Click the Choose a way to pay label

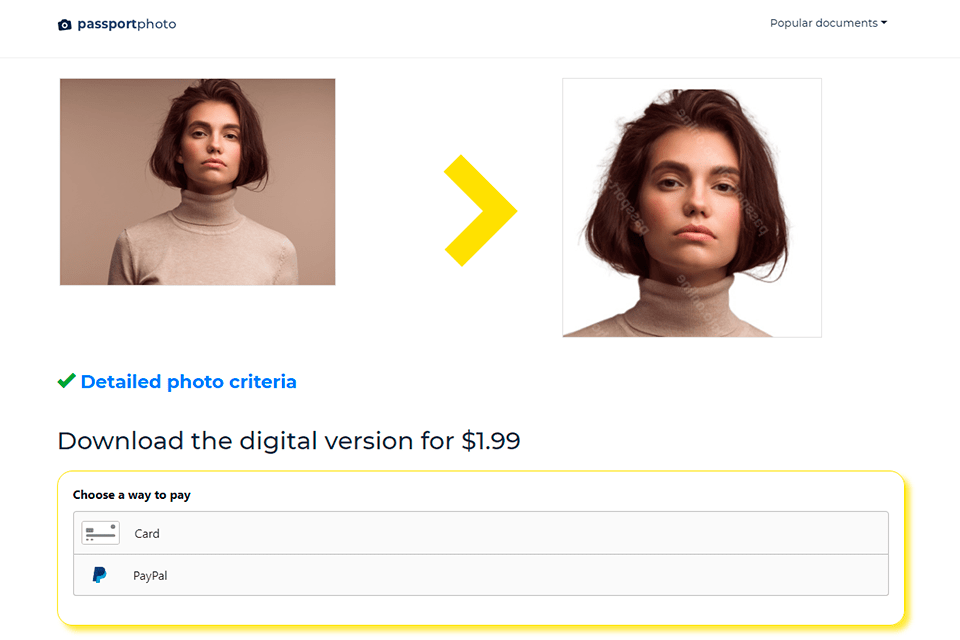[x=132, y=495]
